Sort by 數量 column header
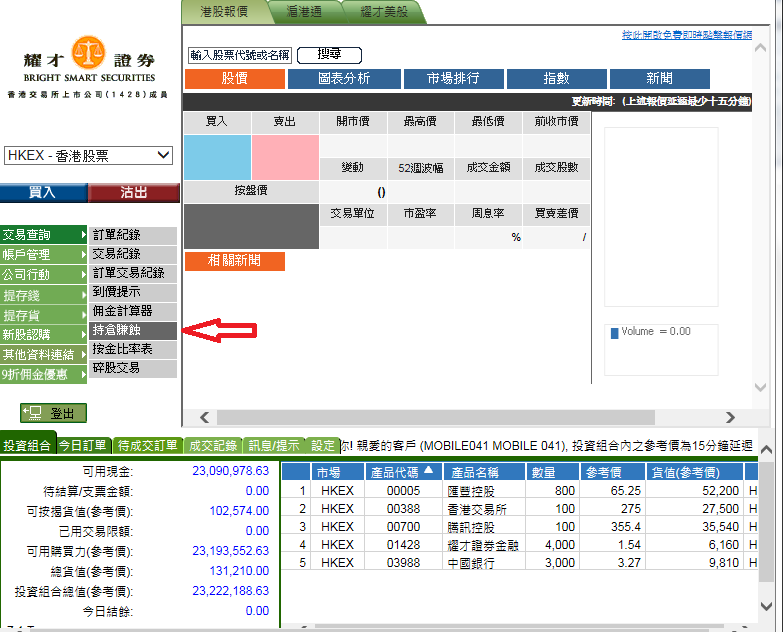Screen dimensions: 783x632 pos(553,472)
